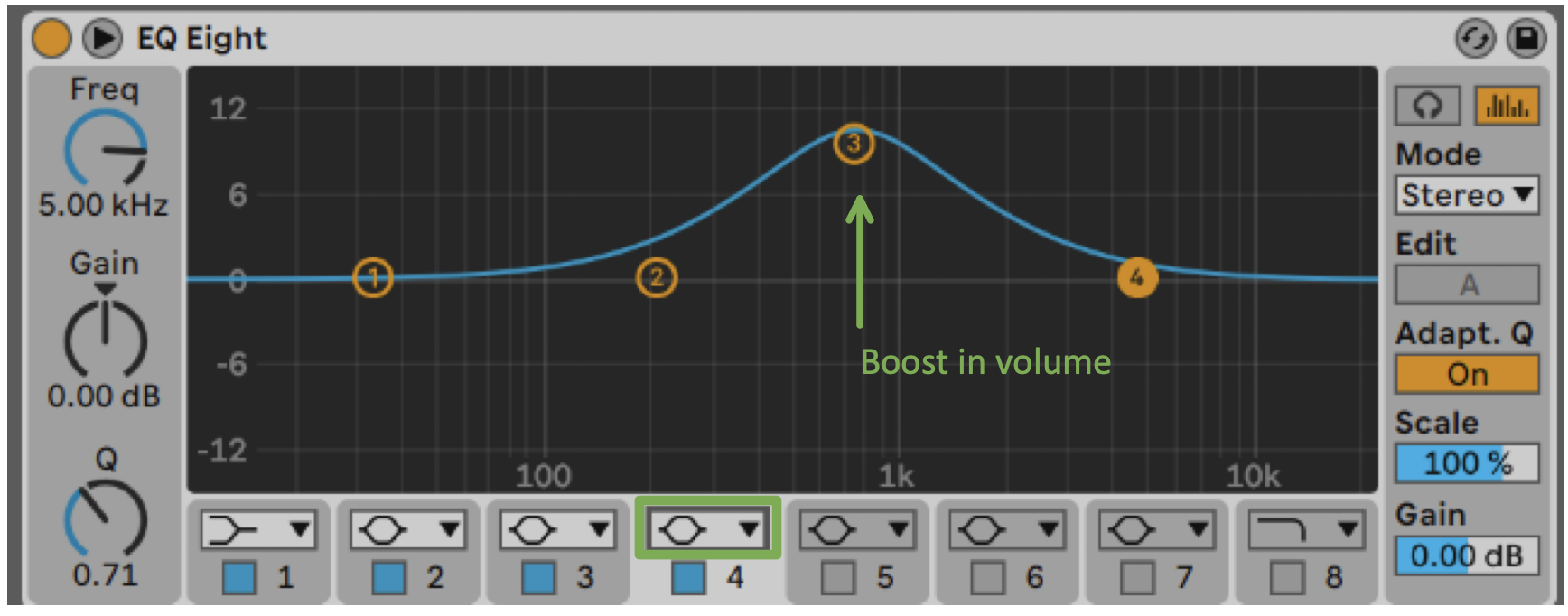Enable band 7 activator square
1568x616 pixels.
1138,577
